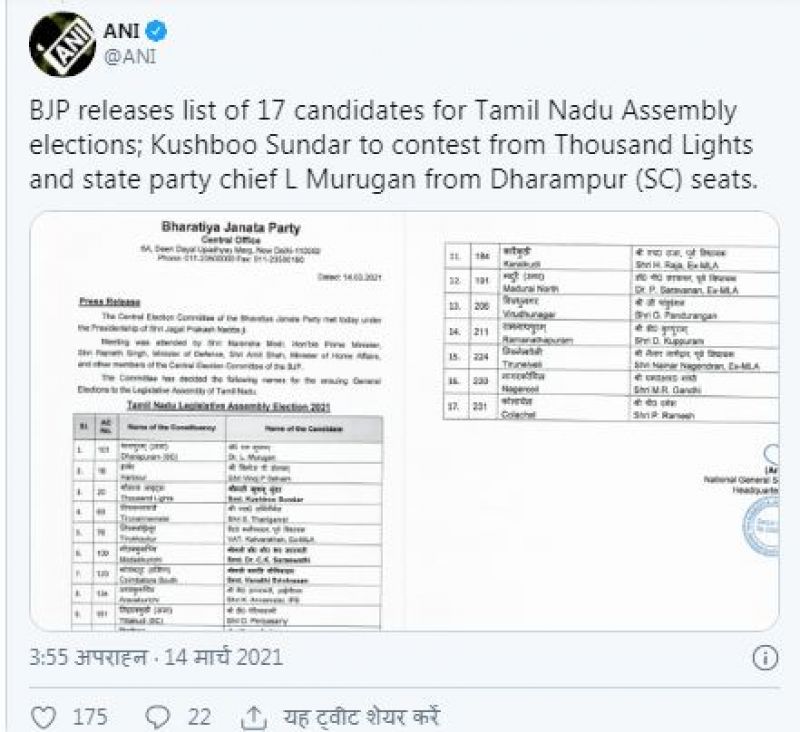
Task: Click the blue verified badge
Action: 162,32
